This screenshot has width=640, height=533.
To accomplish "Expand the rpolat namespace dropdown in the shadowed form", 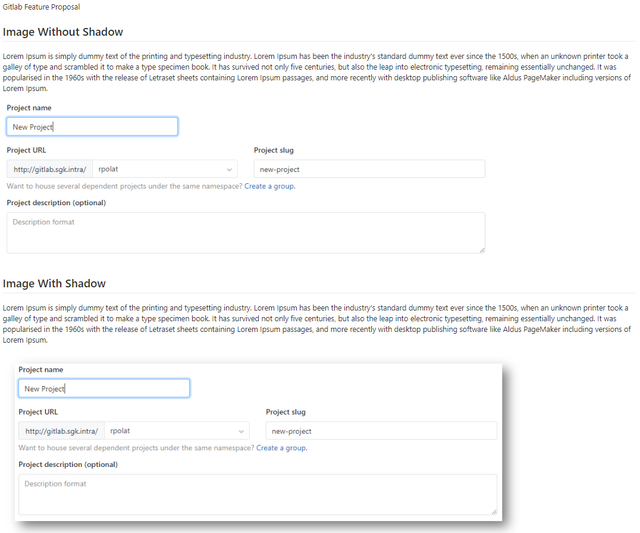I will pyautogui.click(x=177, y=431).
